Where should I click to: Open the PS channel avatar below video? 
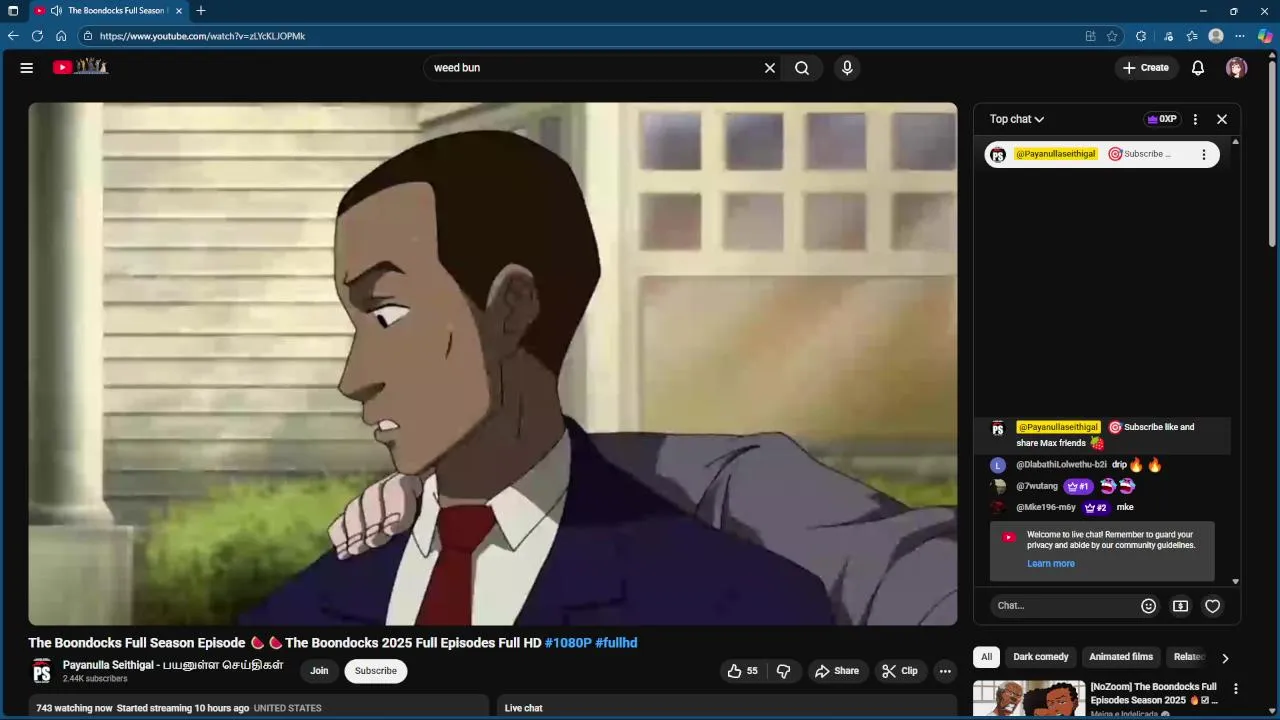[x=42, y=671]
